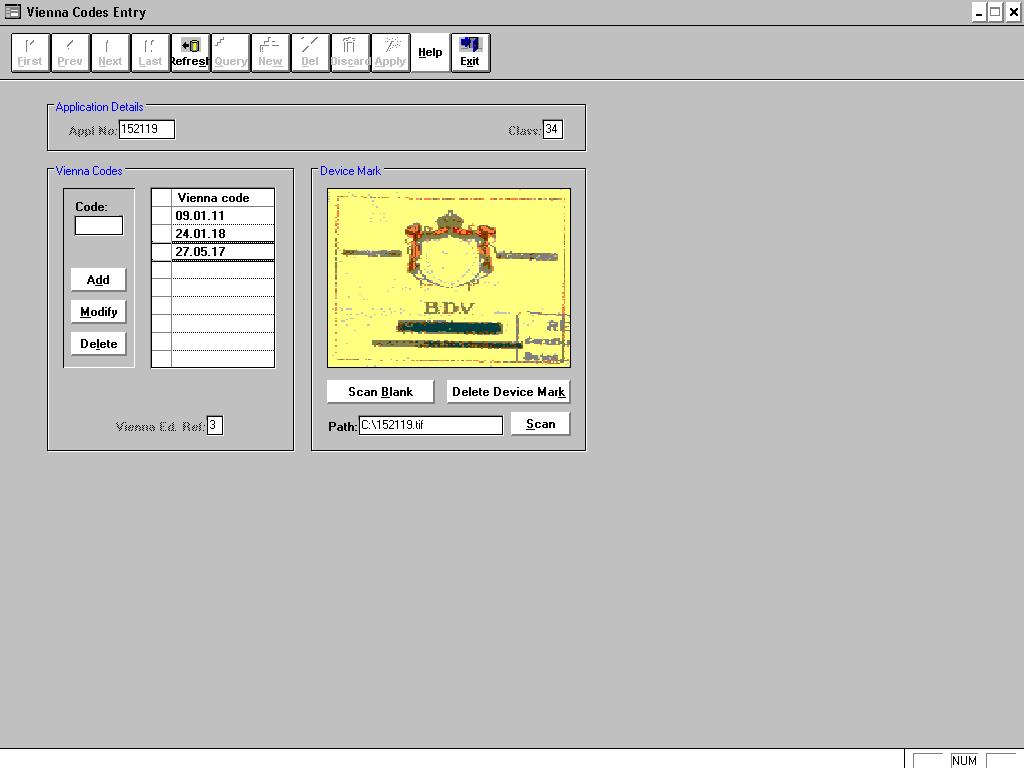The height and width of the screenshot is (768, 1024).
Task: Click the Query toolbar icon
Action: click(x=230, y=52)
